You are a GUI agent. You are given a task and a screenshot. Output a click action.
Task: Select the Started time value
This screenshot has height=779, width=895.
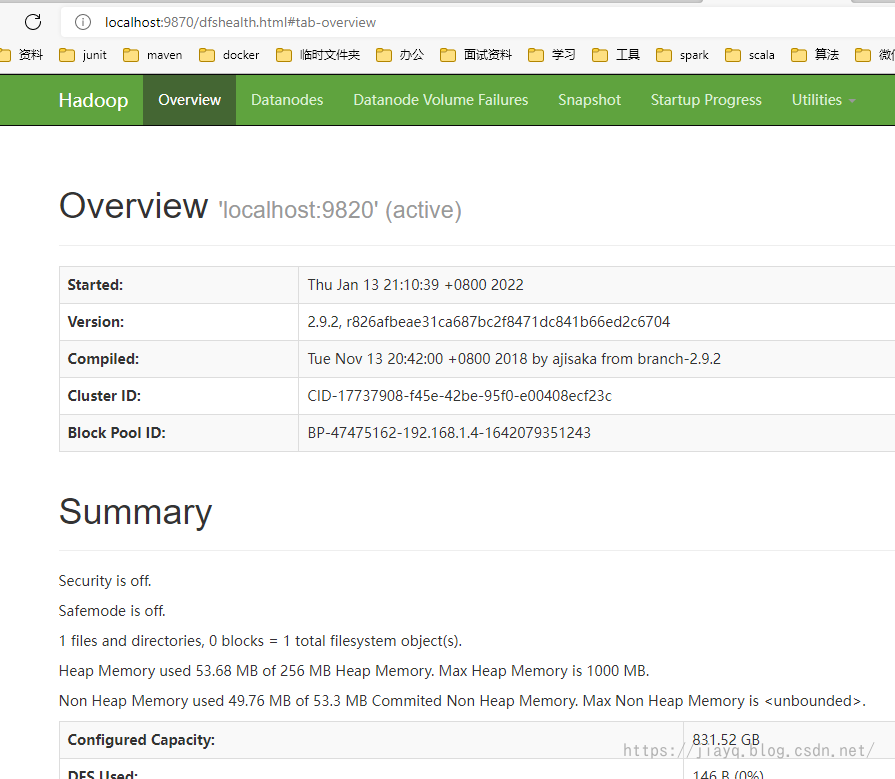tap(416, 285)
